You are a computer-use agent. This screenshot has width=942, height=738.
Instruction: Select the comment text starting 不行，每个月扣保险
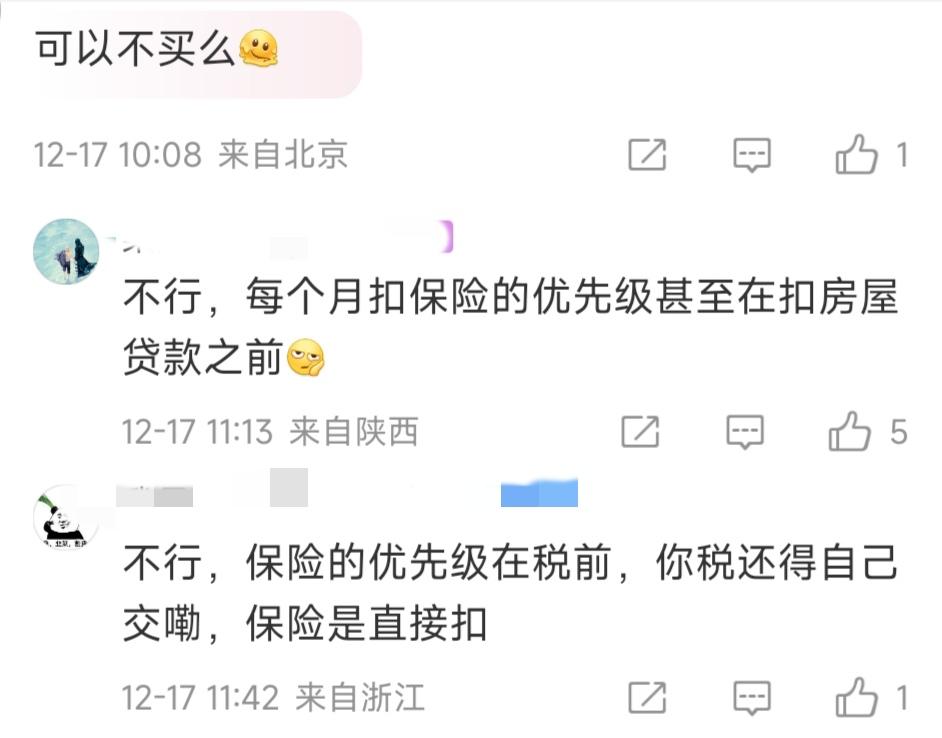tap(511, 327)
